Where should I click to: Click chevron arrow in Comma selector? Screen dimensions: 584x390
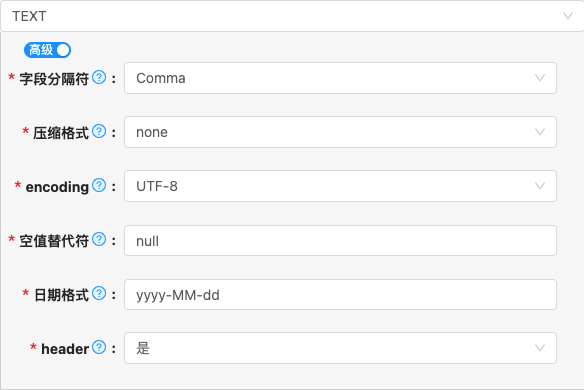point(540,78)
